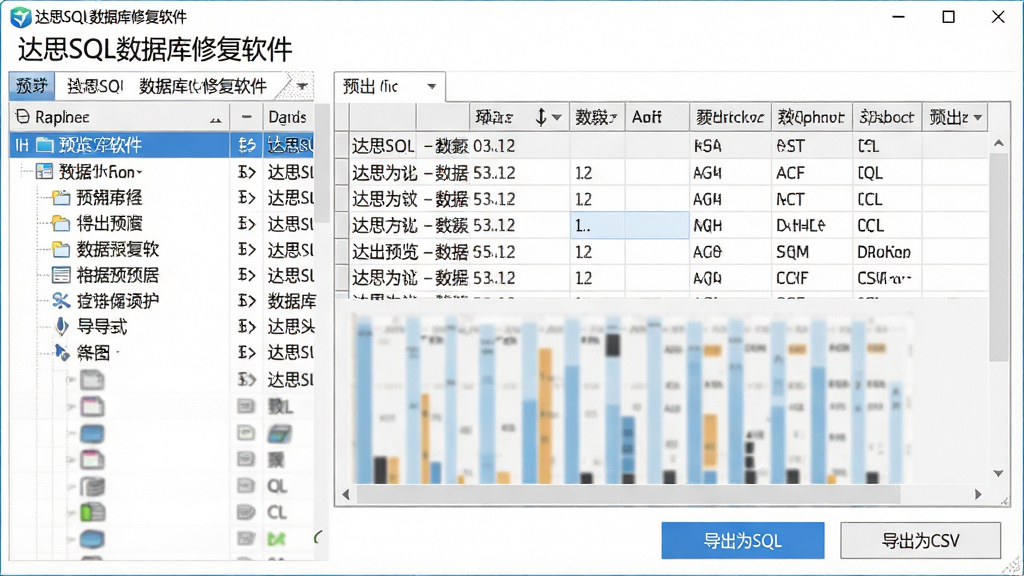Open the tab strip overflow arrow

[x=302, y=86]
